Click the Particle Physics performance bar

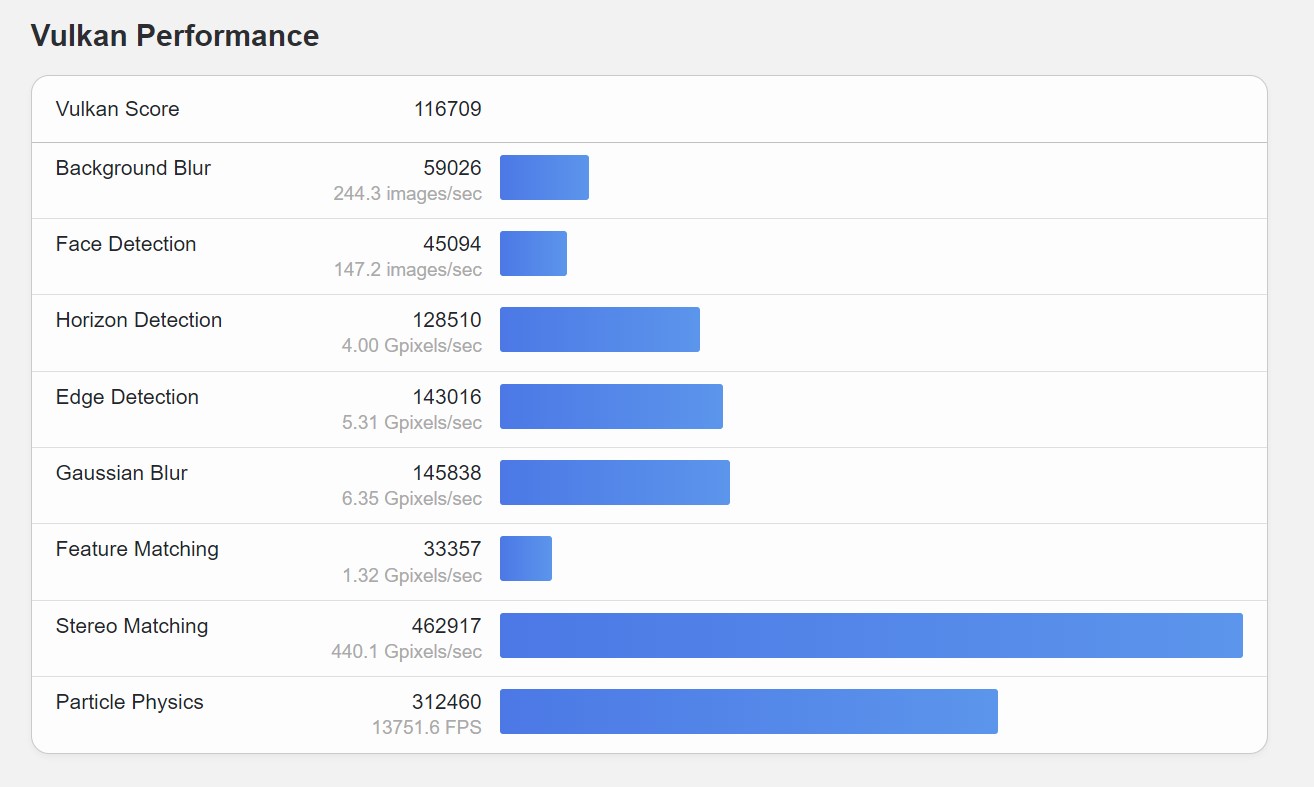pyautogui.click(x=749, y=711)
